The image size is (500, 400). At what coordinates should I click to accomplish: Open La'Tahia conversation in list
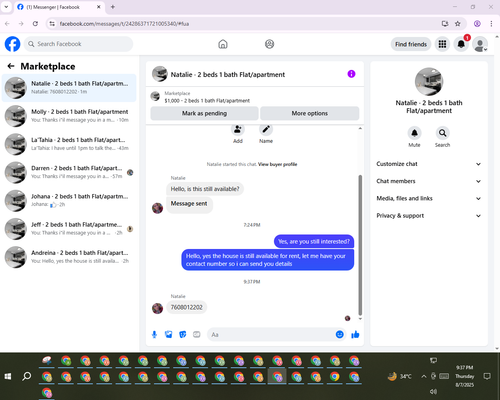[69, 144]
